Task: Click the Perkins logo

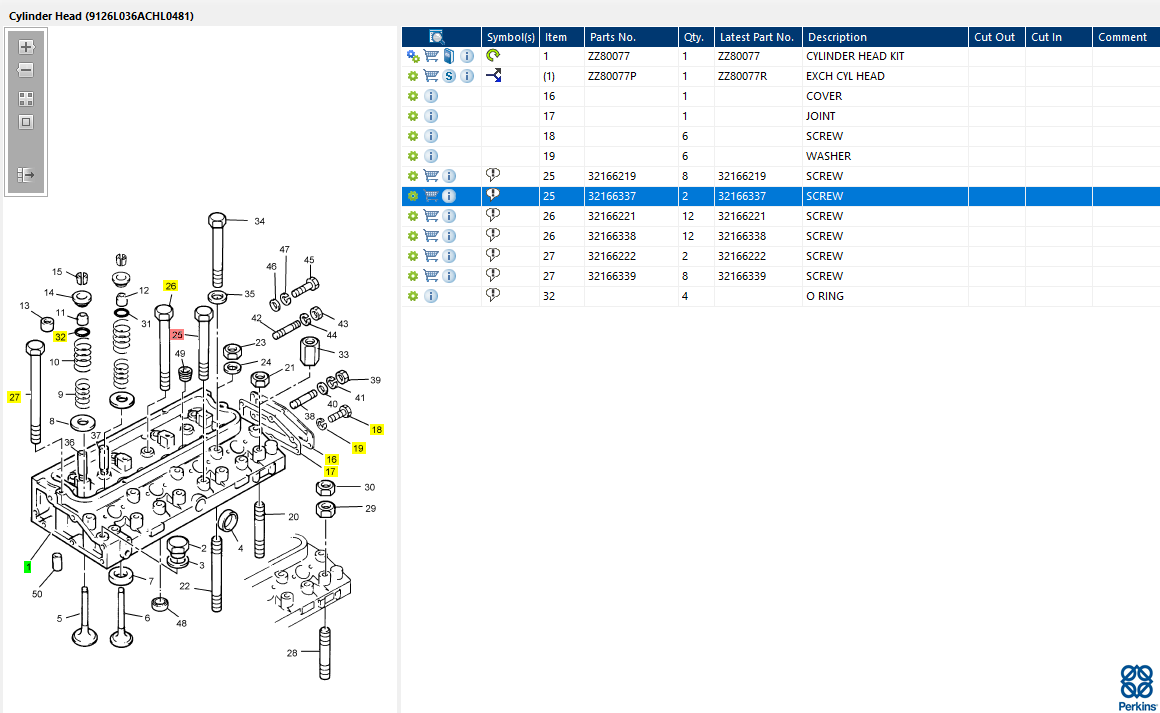Action: [1137, 687]
